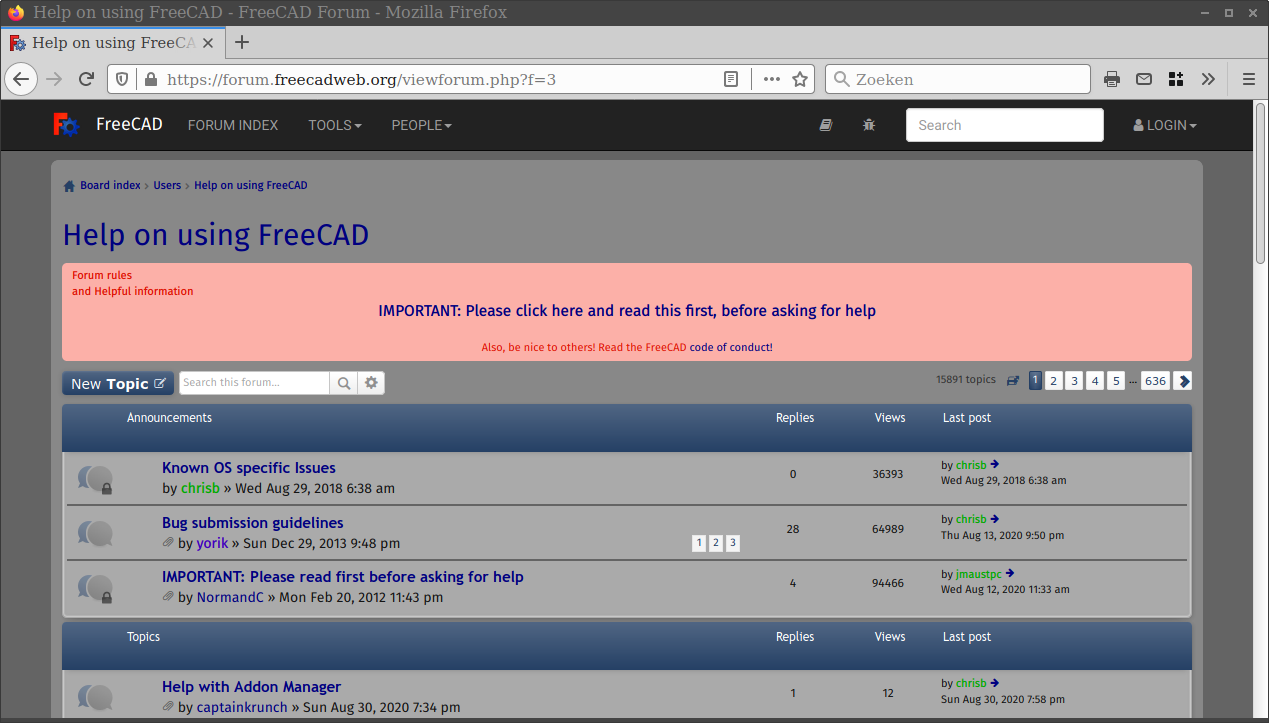
Task: Click in the navbar Search field
Action: click(x=1005, y=125)
